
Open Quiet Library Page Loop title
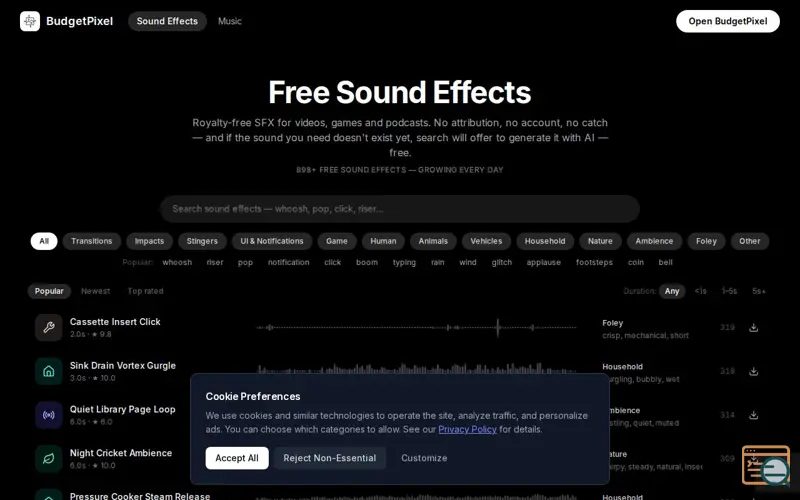[x=122, y=409]
